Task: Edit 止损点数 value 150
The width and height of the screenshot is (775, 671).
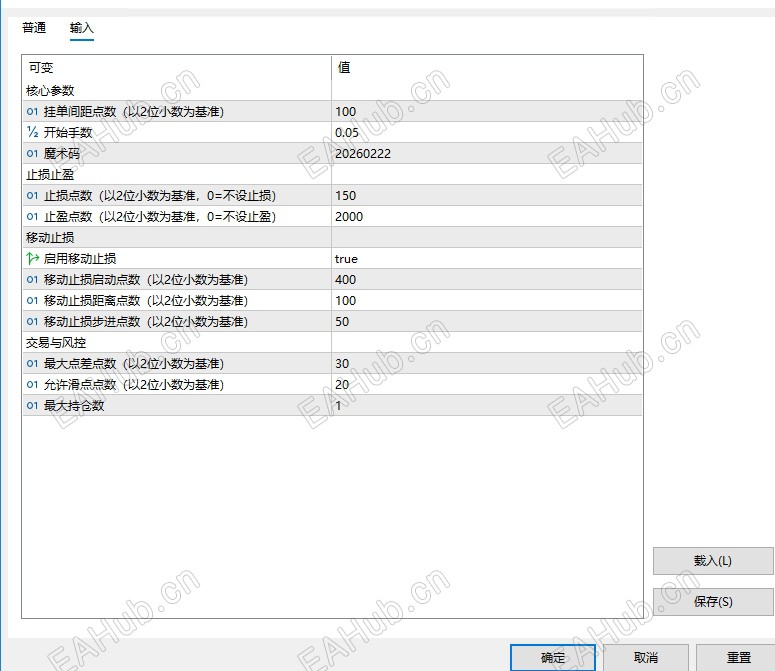Action: [487, 196]
